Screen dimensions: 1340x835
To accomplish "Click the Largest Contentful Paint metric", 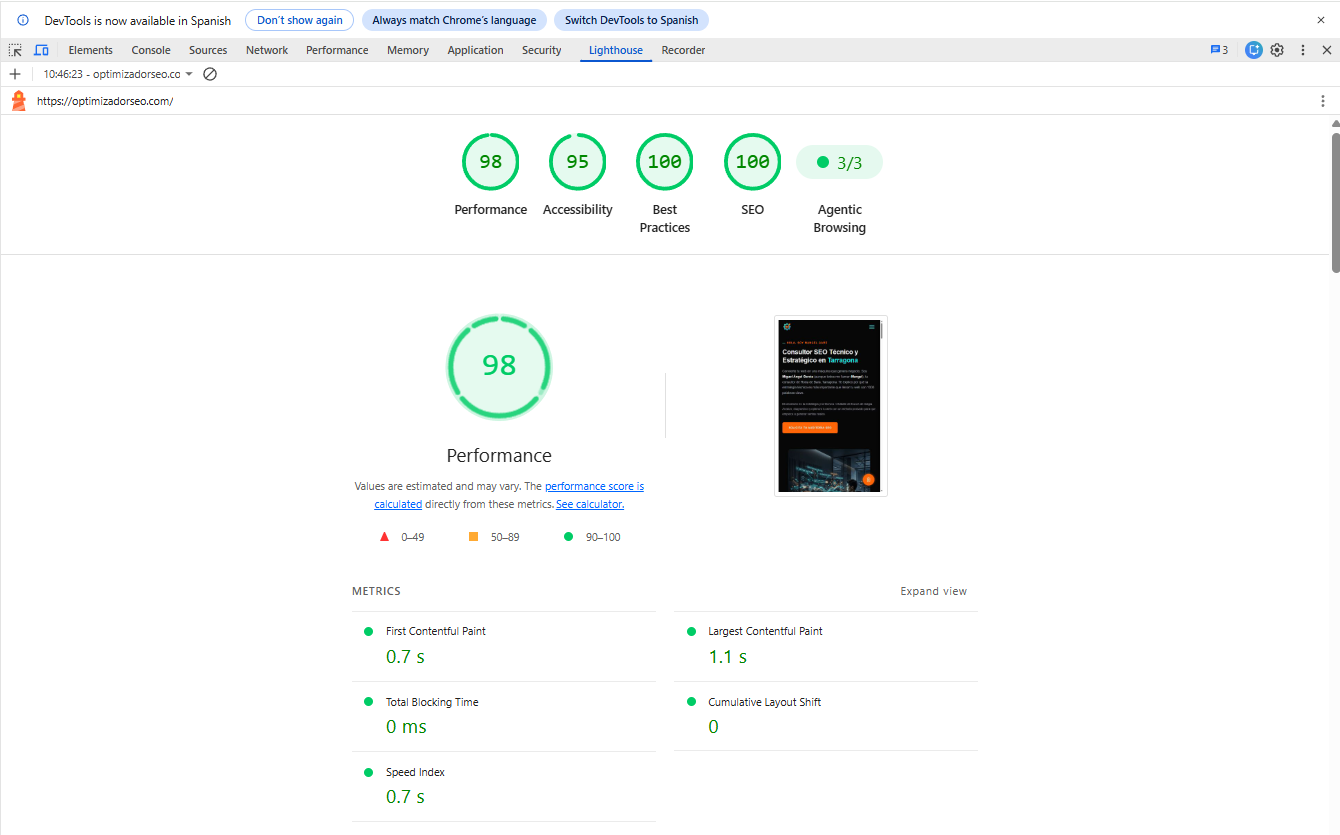I will pyautogui.click(x=826, y=646).
